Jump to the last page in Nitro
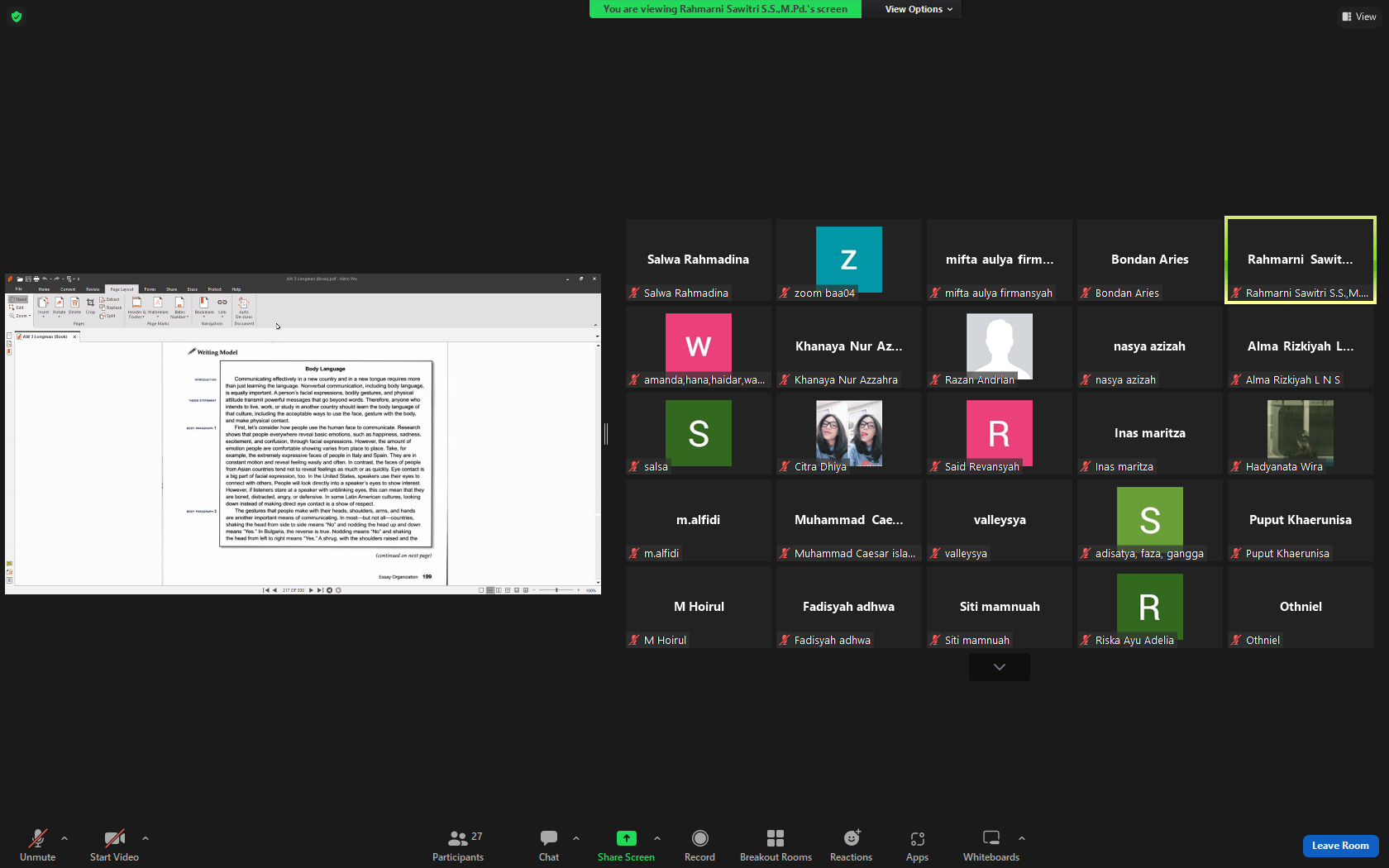Viewport: 1389px width, 868px height. [320, 590]
